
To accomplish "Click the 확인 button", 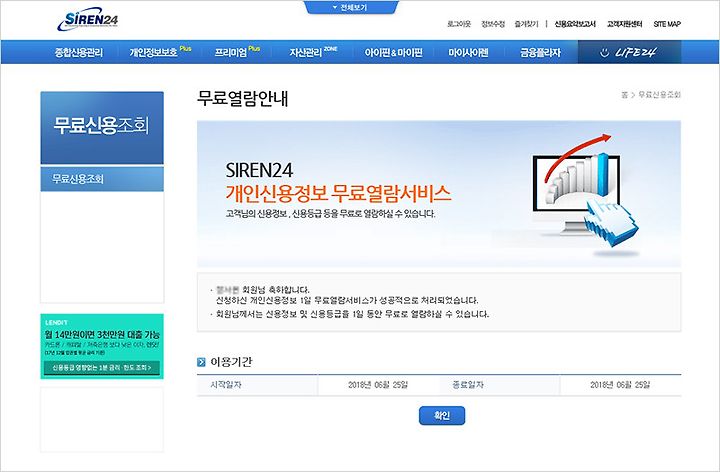I will click(x=442, y=416).
